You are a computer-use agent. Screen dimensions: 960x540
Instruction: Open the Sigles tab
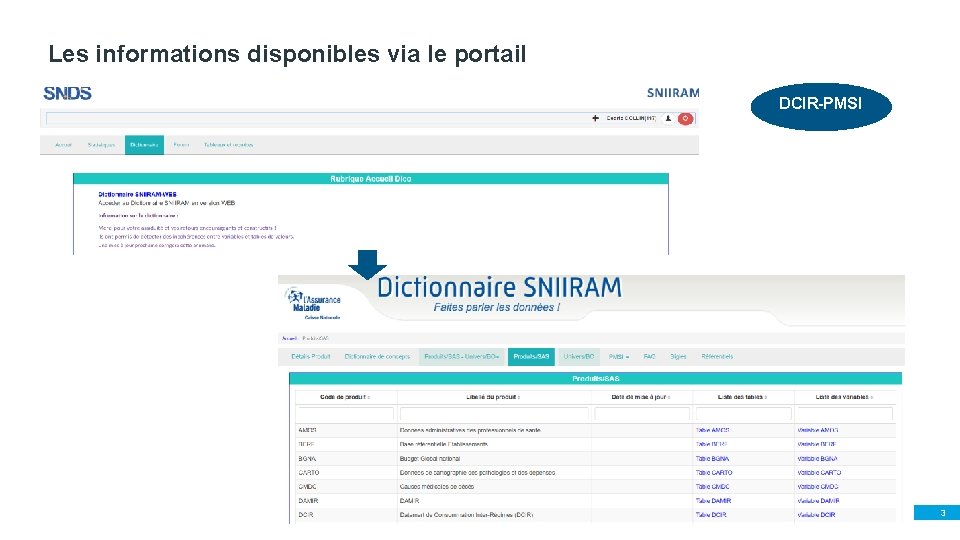point(678,356)
